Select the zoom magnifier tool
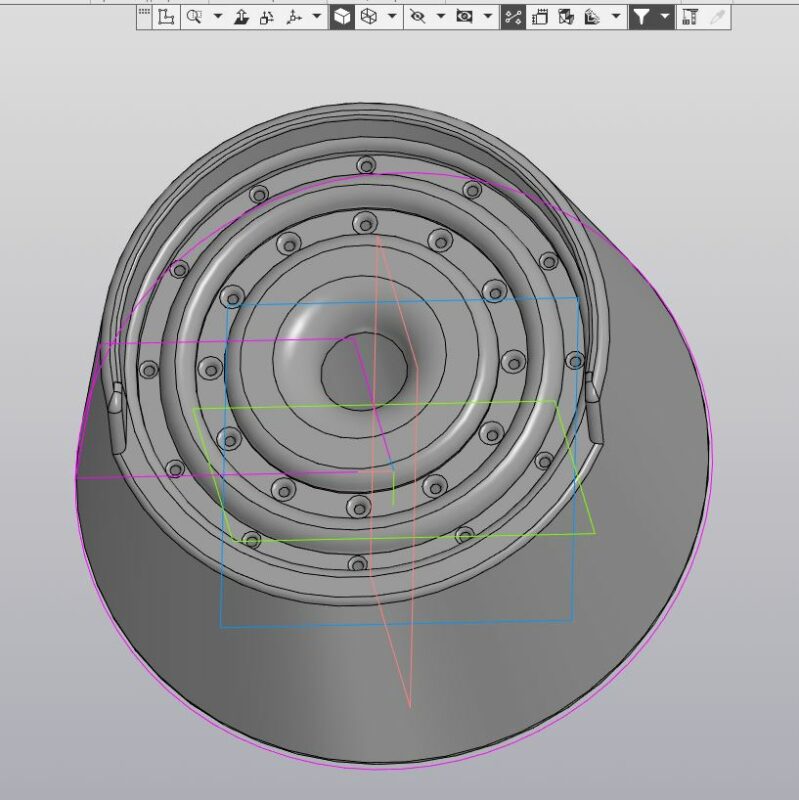 point(194,17)
